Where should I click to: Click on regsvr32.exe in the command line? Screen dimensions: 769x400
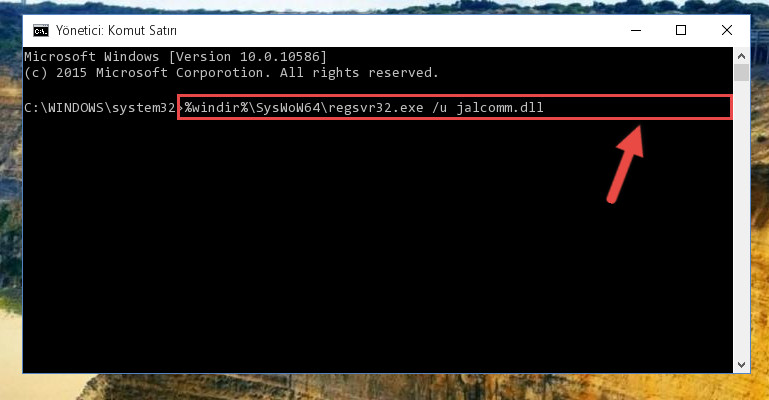(376, 107)
